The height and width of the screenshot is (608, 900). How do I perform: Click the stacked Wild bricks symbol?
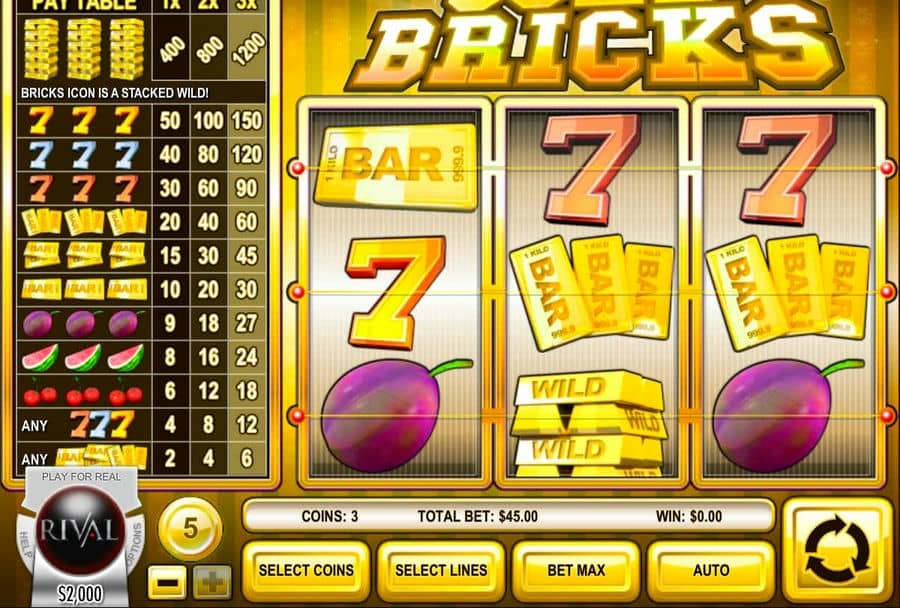[589, 424]
